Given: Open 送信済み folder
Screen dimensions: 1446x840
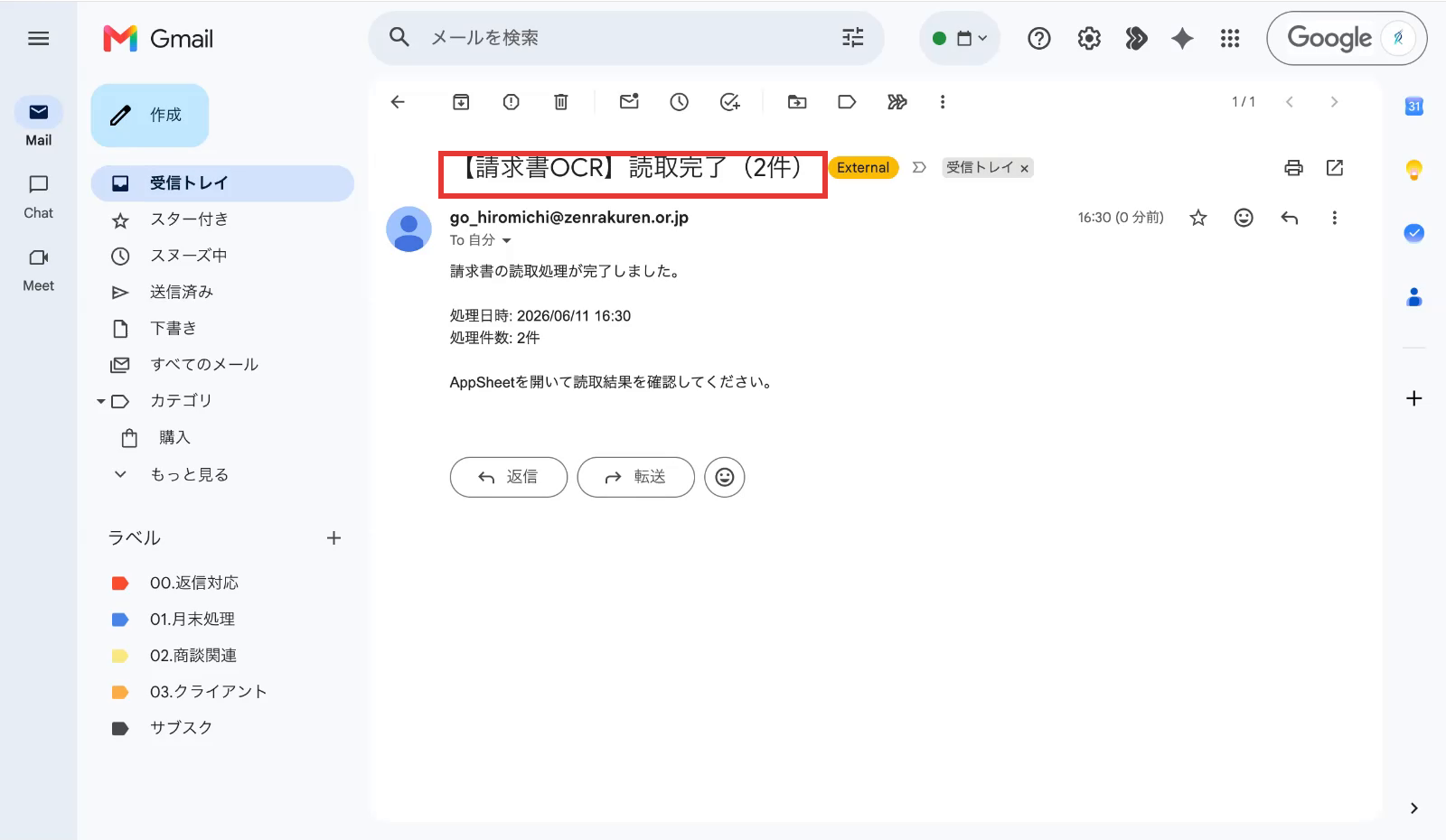Looking at the screenshot, I should 222,292.
